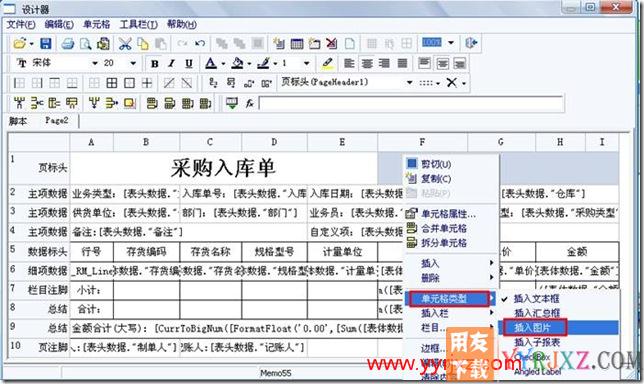Choose 插入图片 in the submenu
644x384 pixels.
(x=532, y=327)
